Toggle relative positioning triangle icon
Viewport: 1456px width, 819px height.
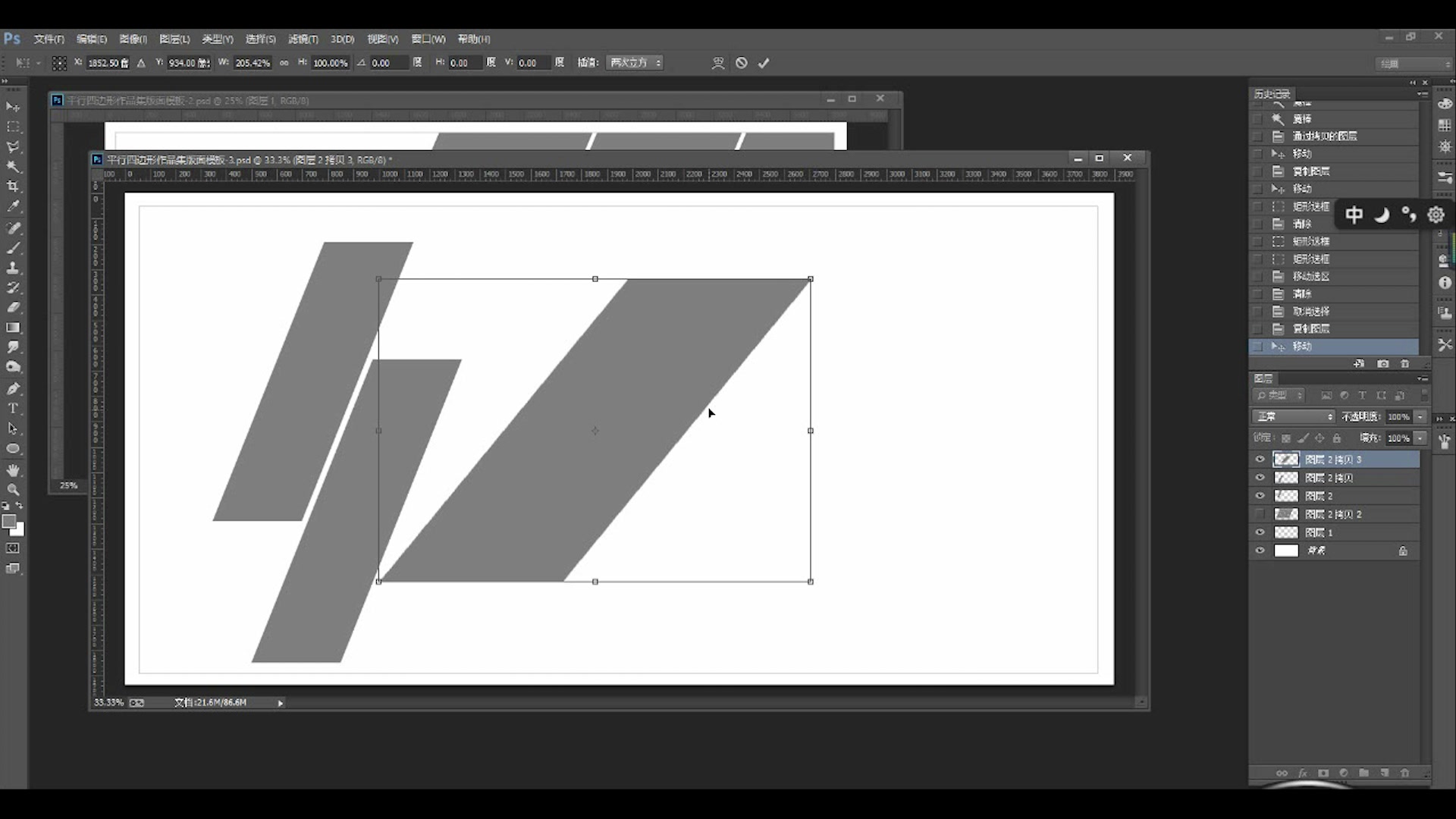[141, 63]
